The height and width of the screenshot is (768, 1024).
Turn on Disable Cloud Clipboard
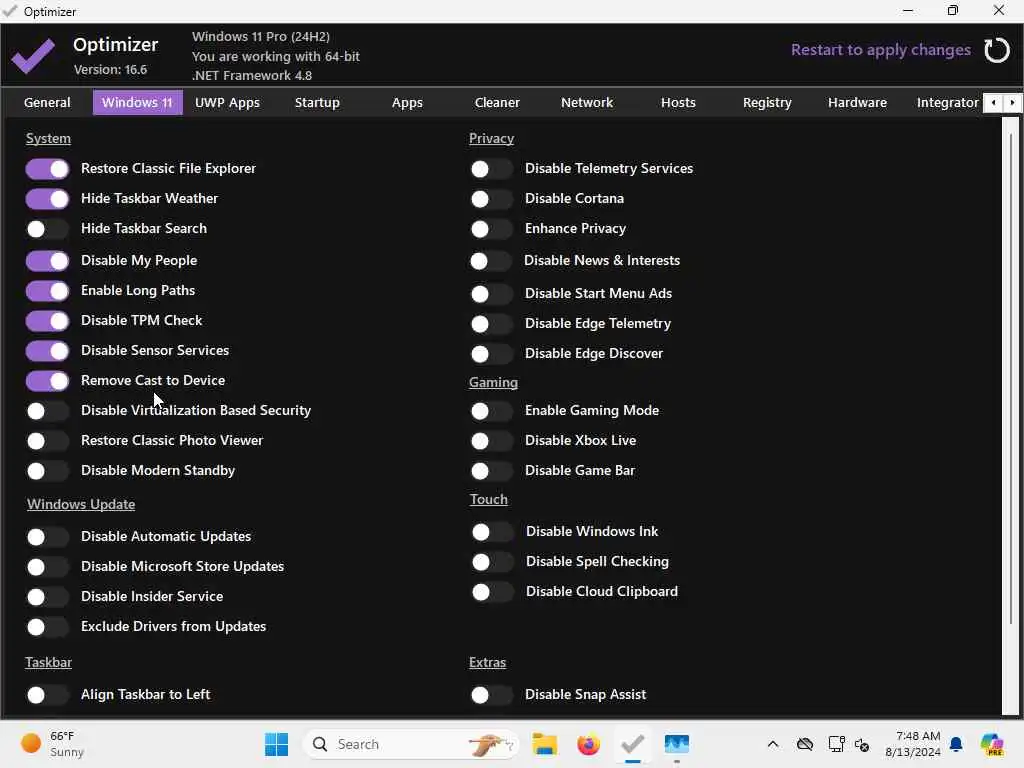pyautogui.click(x=492, y=592)
